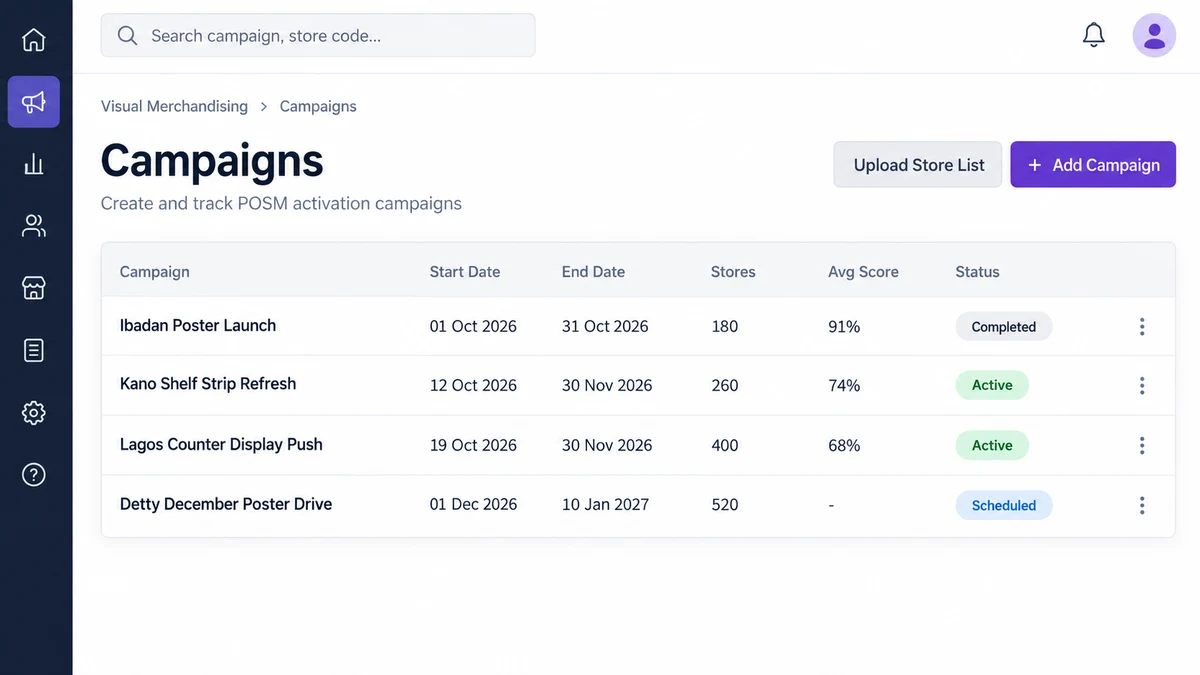Select the 31 Oct 2026 end date
This screenshot has width=1200, height=675.
click(605, 326)
